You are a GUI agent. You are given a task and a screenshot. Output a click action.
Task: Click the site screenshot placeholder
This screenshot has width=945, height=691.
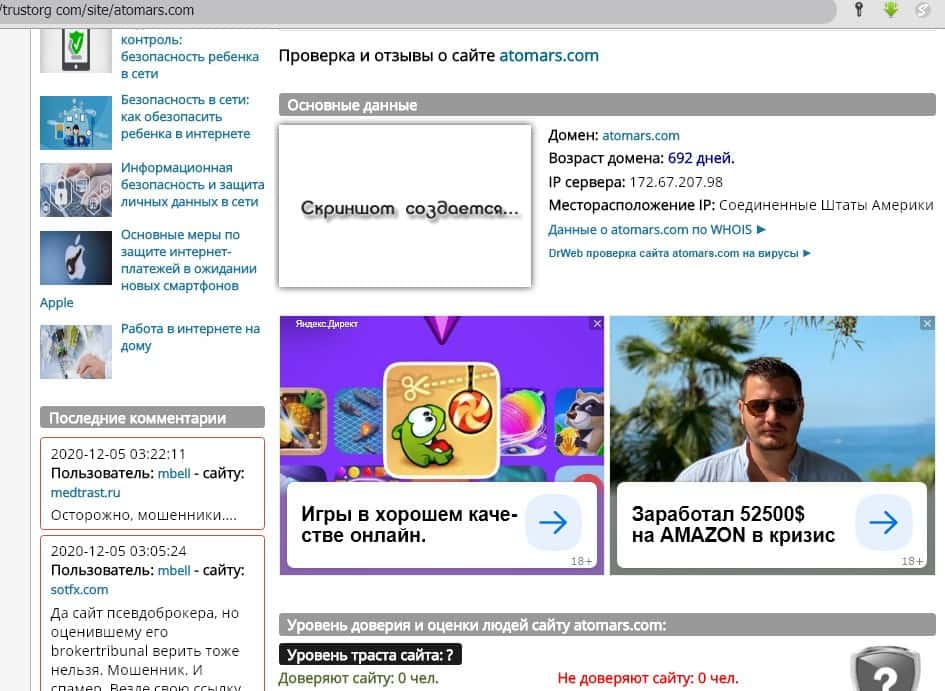click(x=405, y=206)
